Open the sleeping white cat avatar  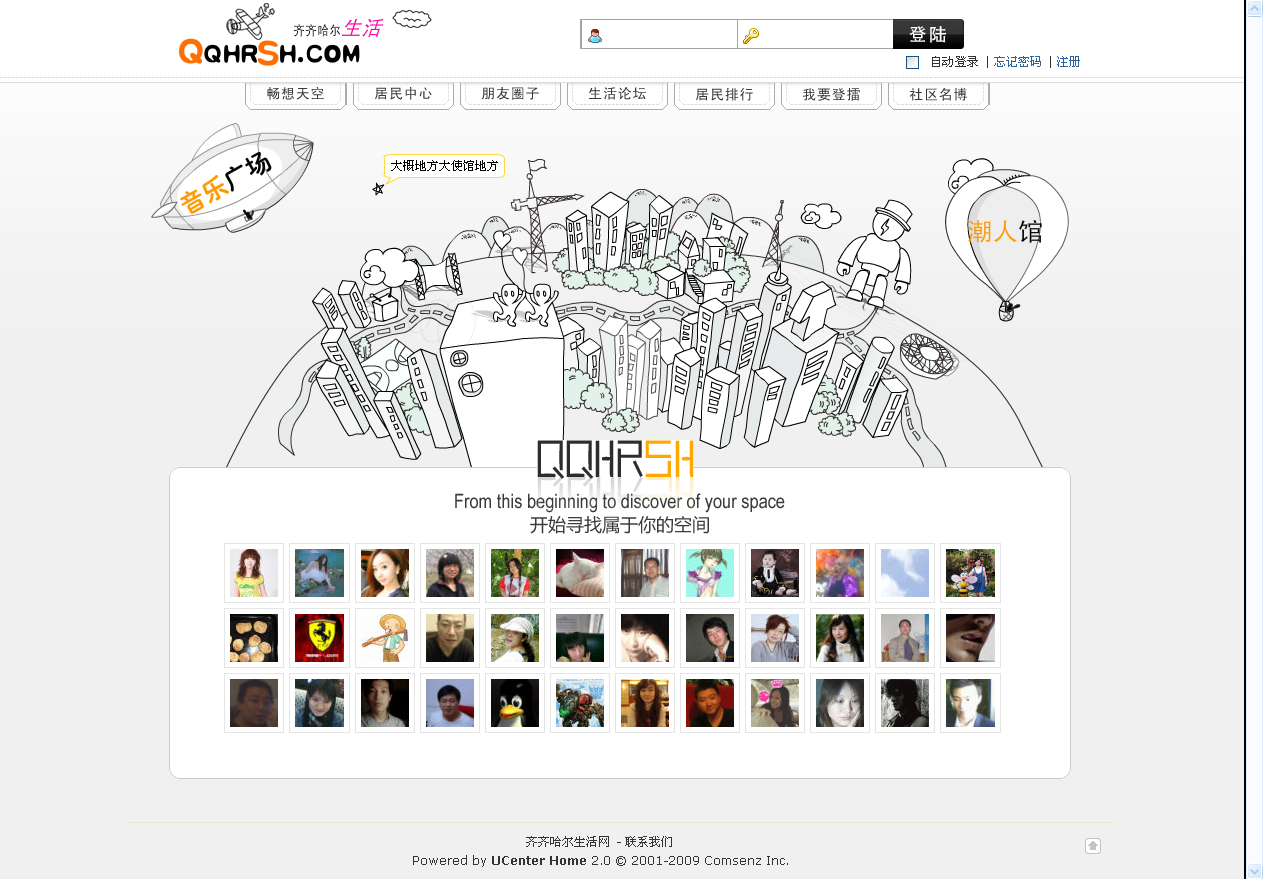click(579, 573)
